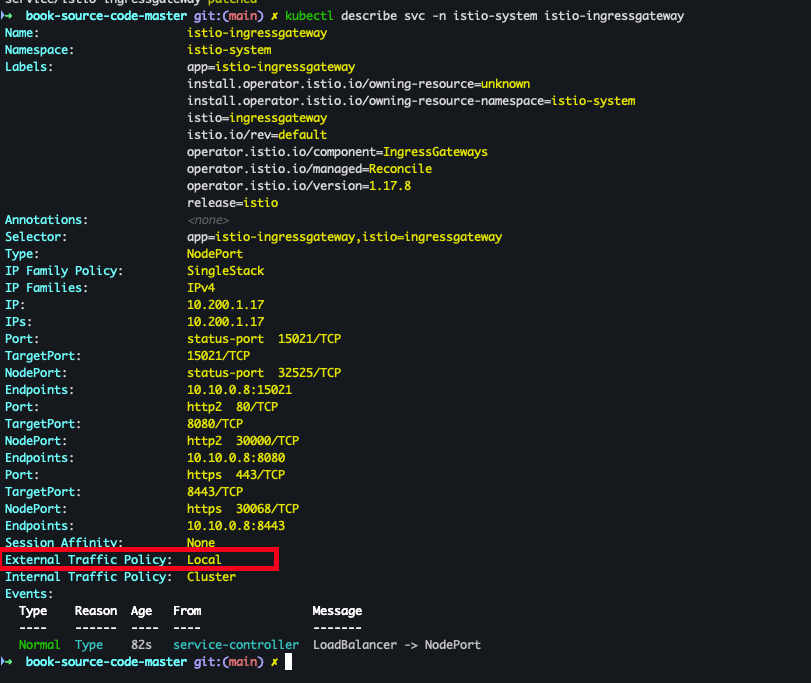The height and width of the screenshot is (683, 811).
Task: Click Internal Traffic Policy value Cluster
Action: tap(211, 577)
